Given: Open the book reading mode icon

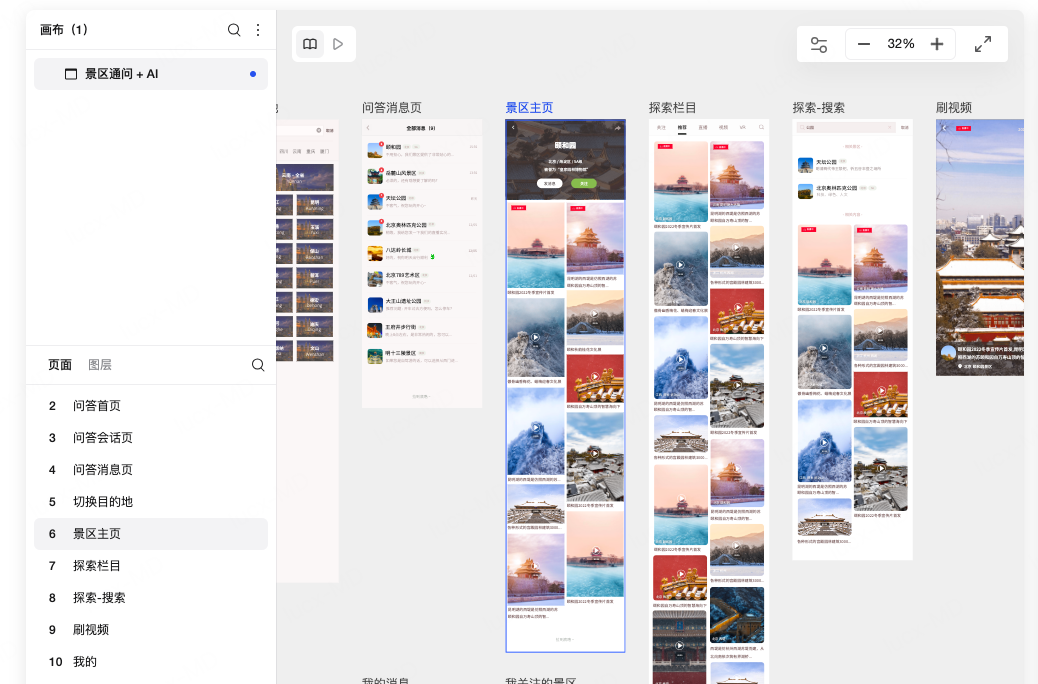Looking at the screenshot, I should point(310,44).
